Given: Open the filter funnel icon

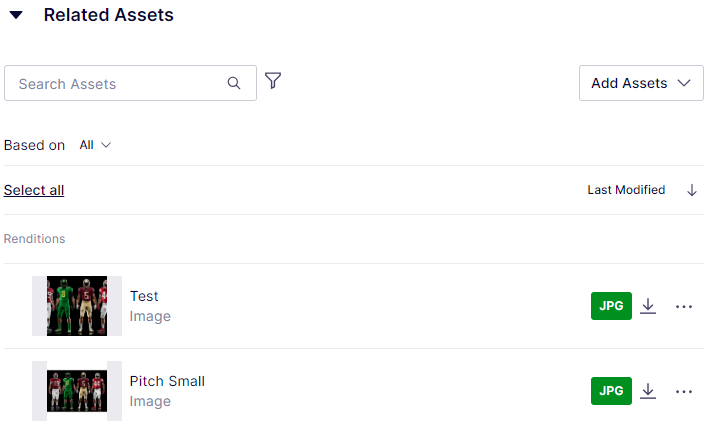Looking at the screenshot, I should coord(273,81).
